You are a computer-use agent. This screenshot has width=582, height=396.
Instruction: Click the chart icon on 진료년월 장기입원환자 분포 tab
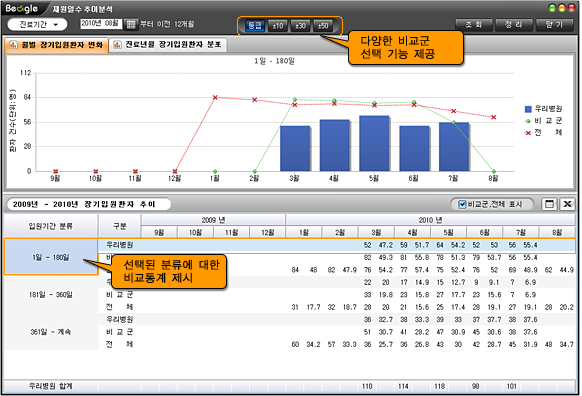[117, 45]
